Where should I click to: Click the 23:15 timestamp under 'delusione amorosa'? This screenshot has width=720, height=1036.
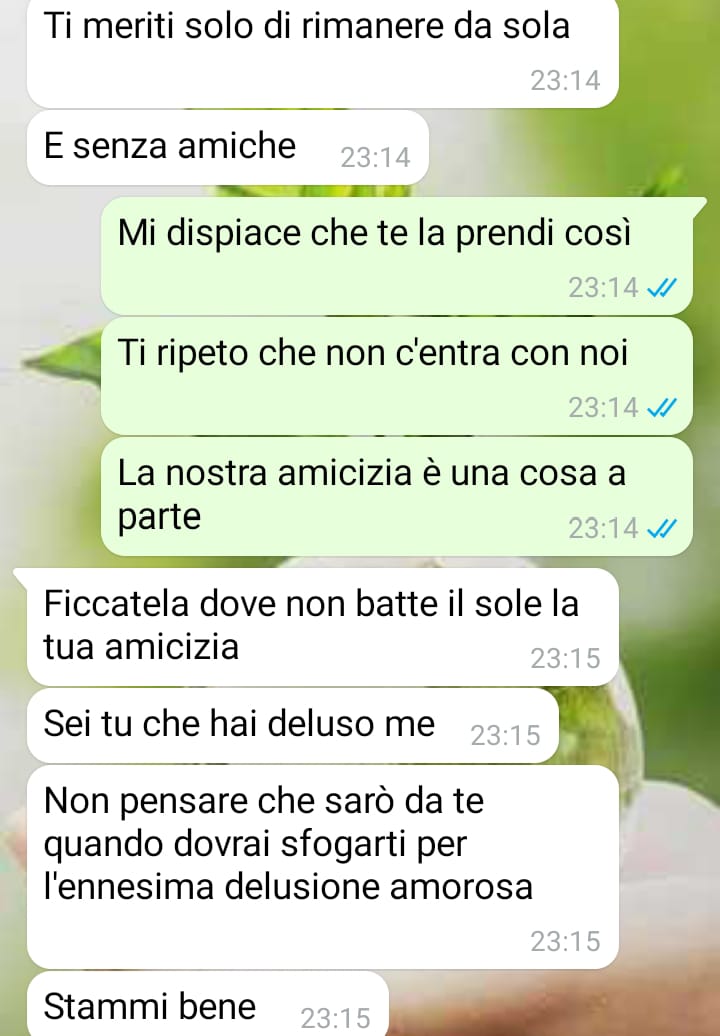(x=565, y=942)
